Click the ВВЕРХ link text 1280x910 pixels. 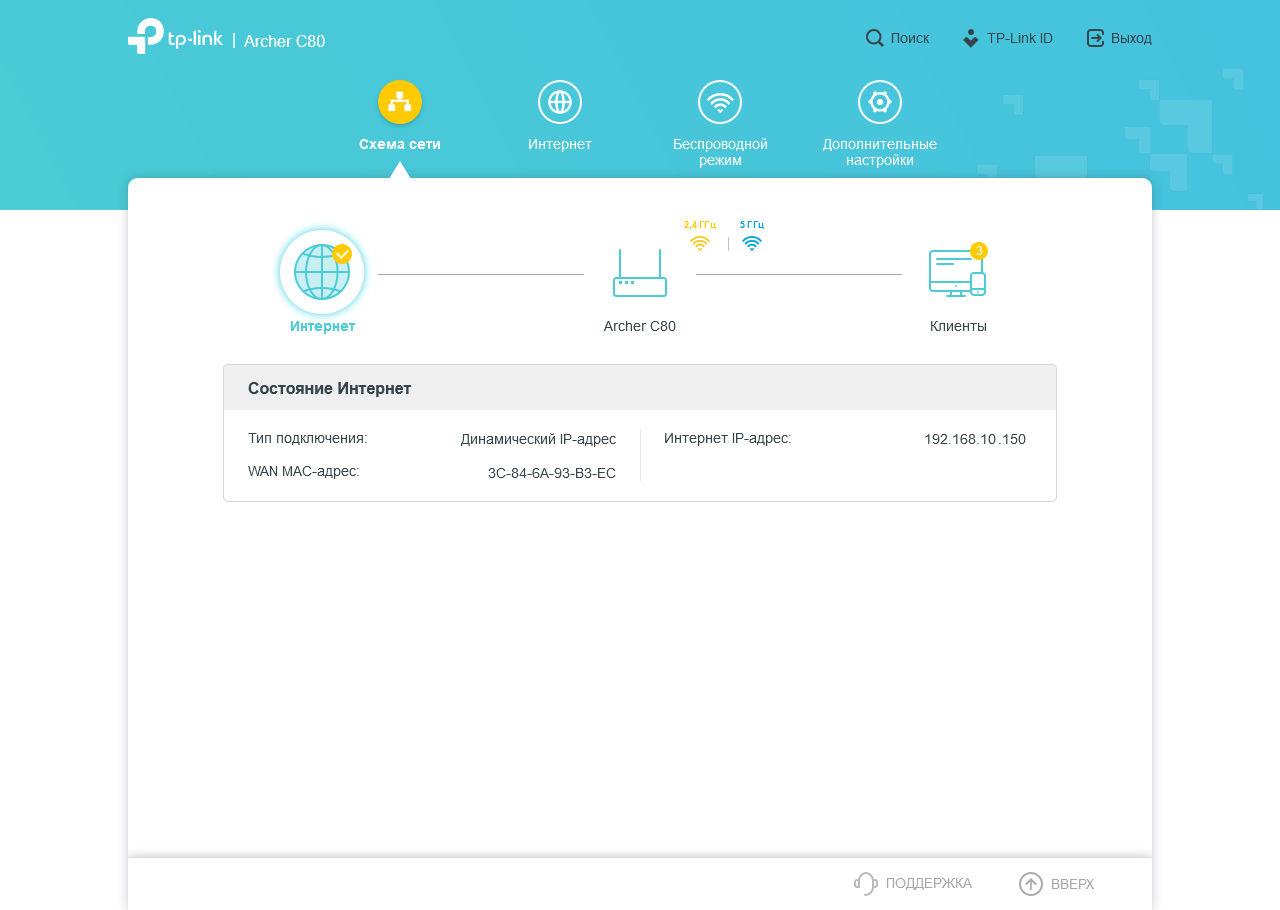[1072, 884]
